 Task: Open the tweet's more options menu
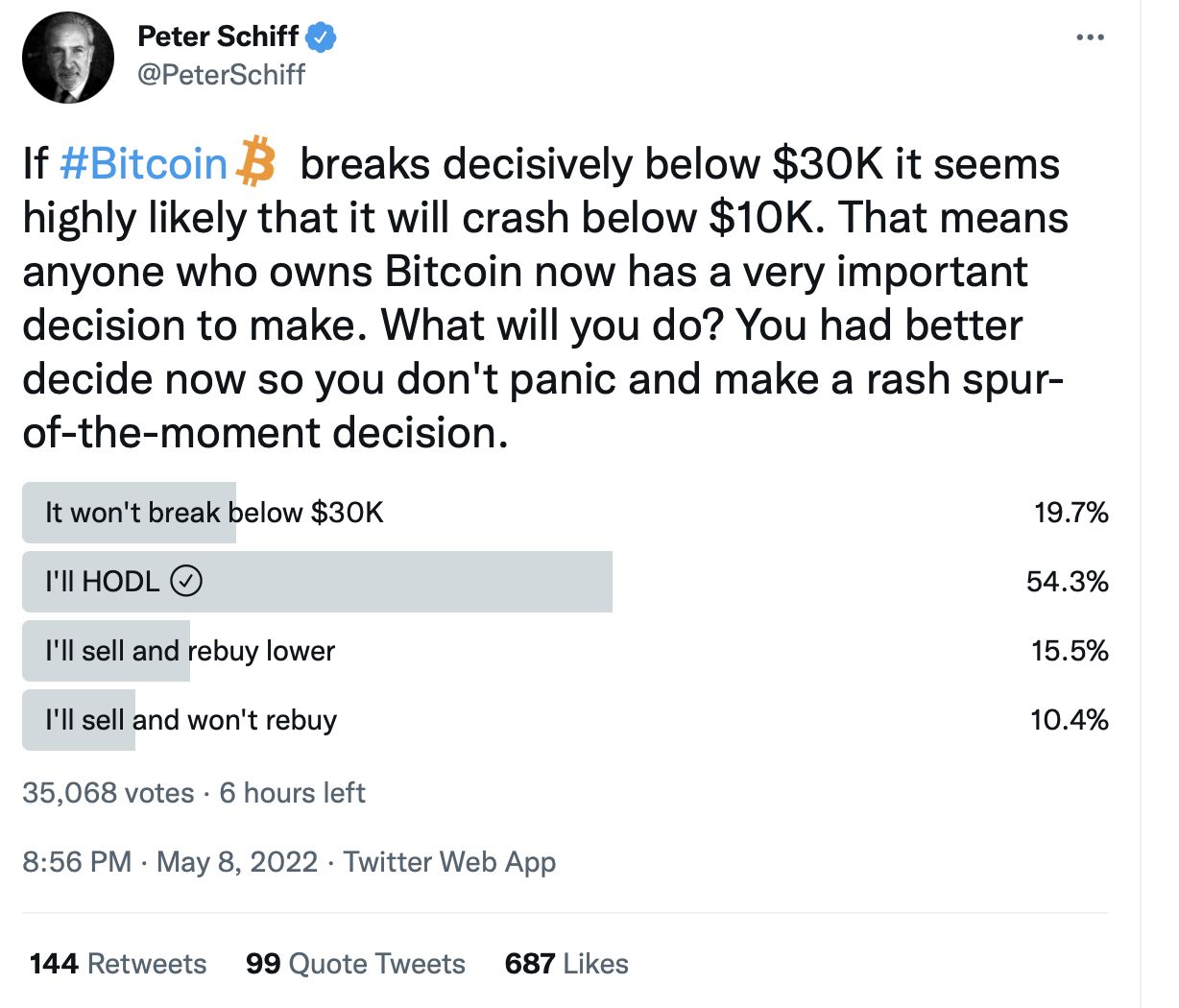(1090, 37)
